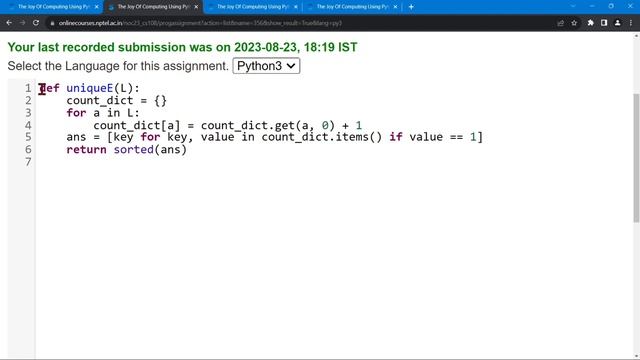Go back to previous page
Screen dimensions: 640x360
tap(9, 23)
